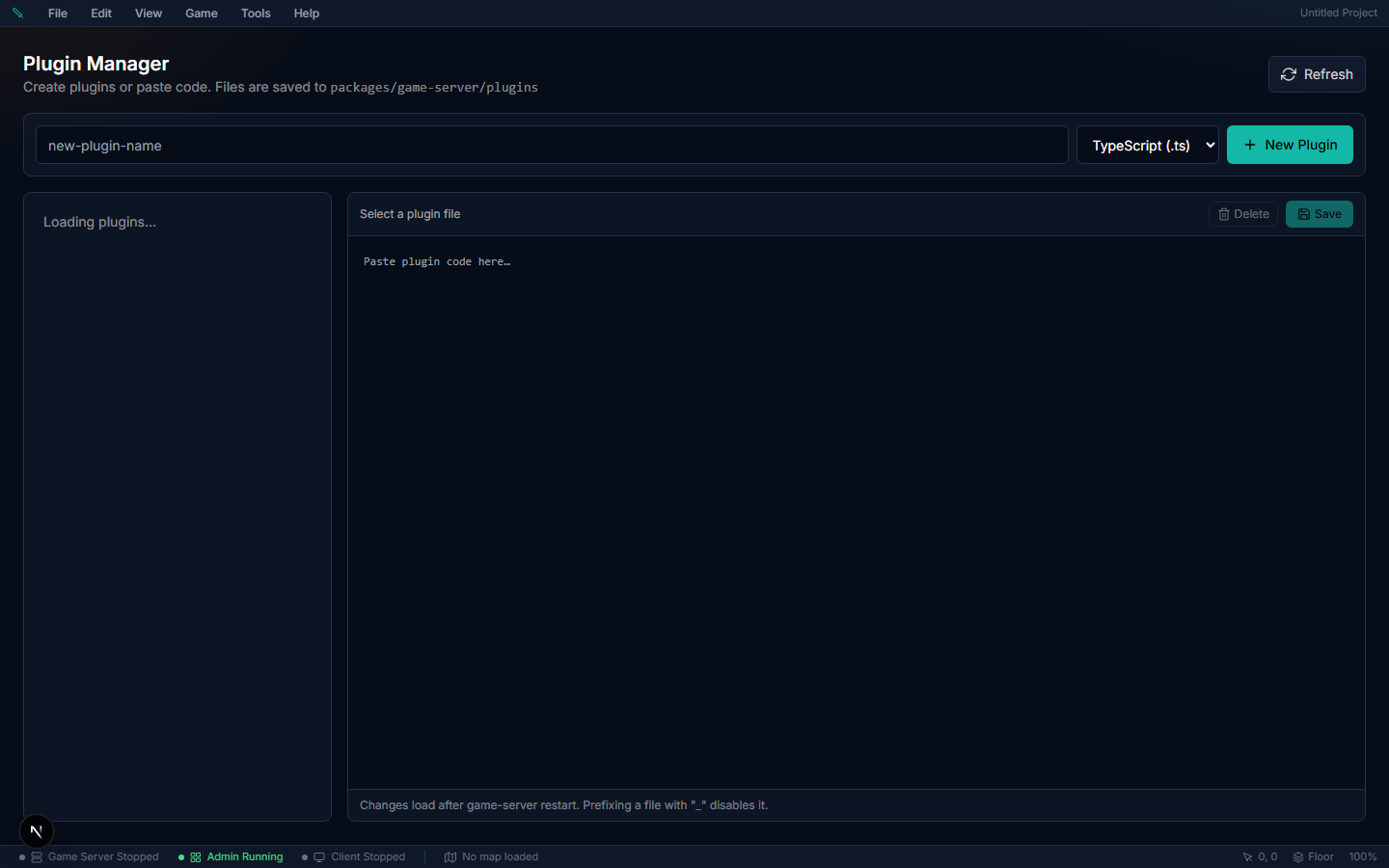Click the packages/game-server/plugins path text

click(434, 87)
